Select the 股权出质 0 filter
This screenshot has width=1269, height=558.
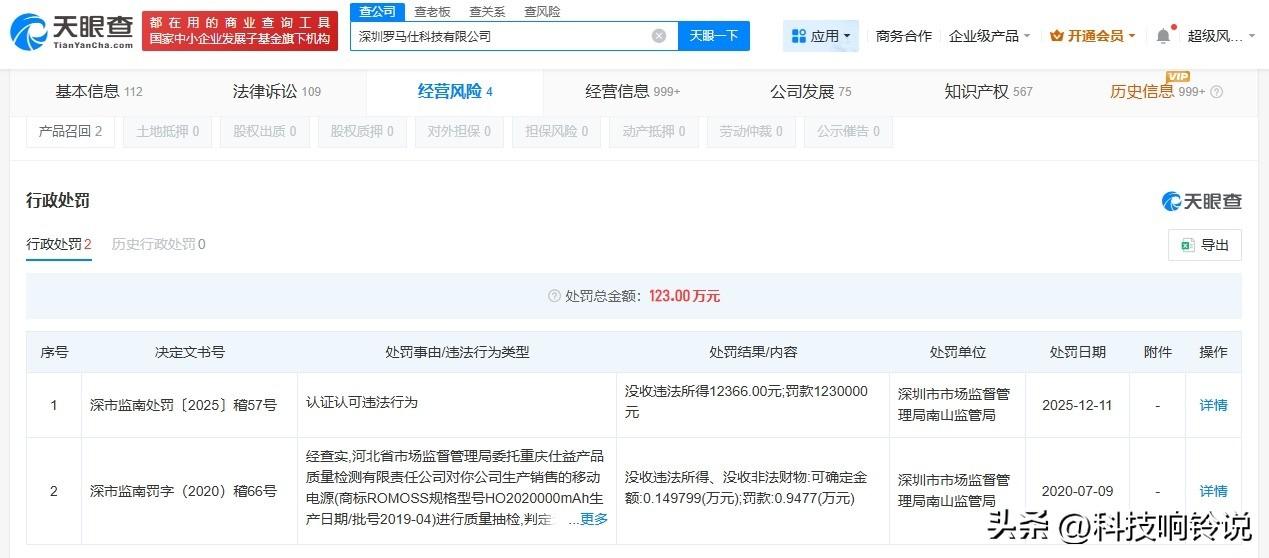[x=265, y=131]
